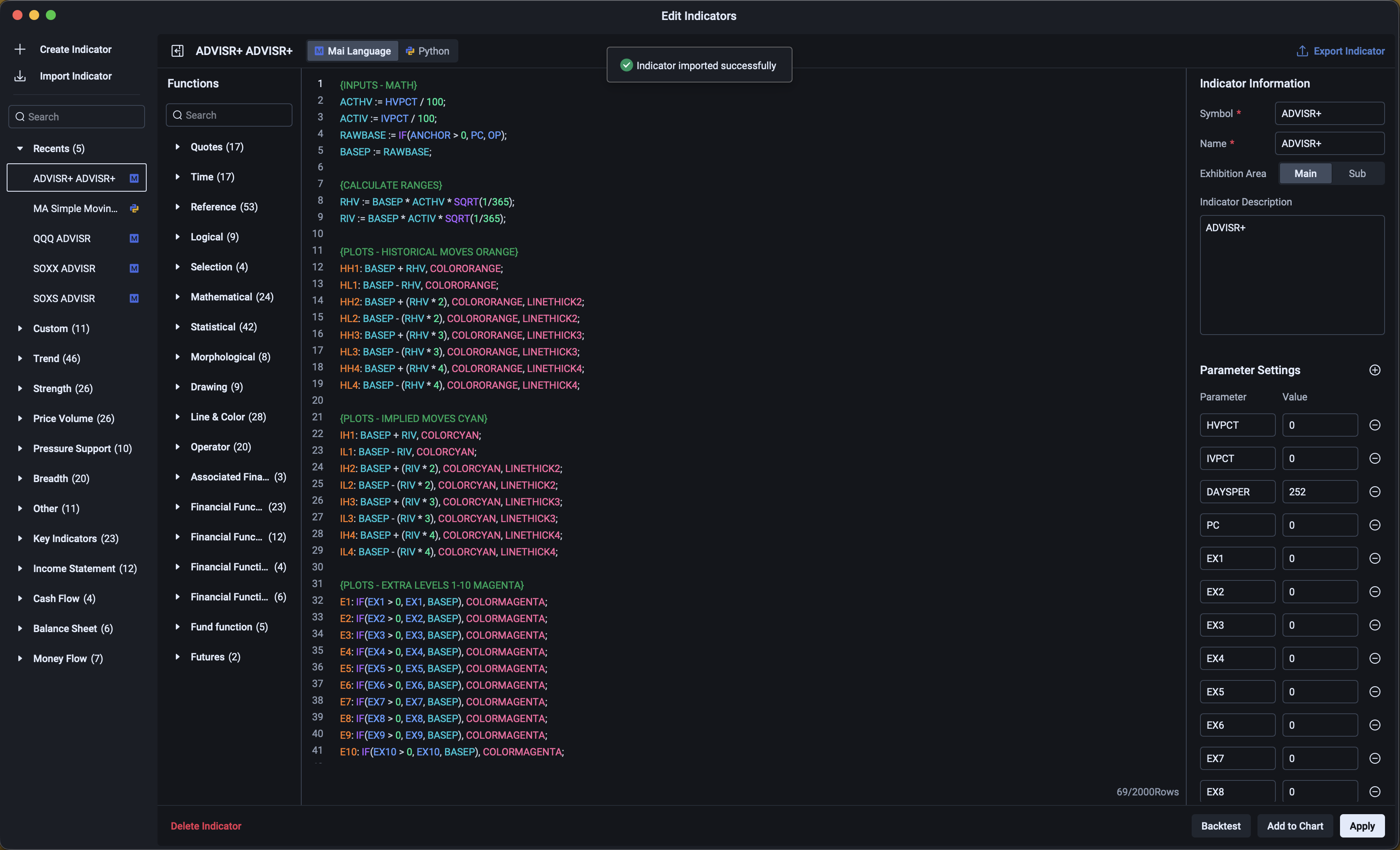Expand the Custom indicator group

click(x=20, y=329)
